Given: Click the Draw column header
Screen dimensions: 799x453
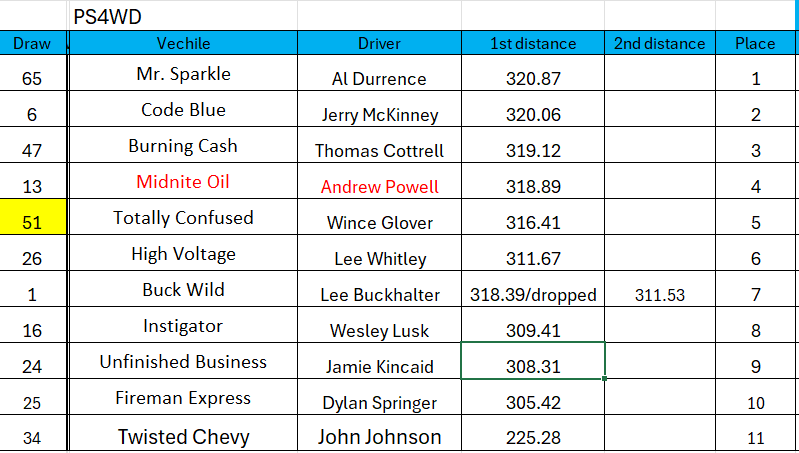Looking at the screenshot, I should (32, 43).
